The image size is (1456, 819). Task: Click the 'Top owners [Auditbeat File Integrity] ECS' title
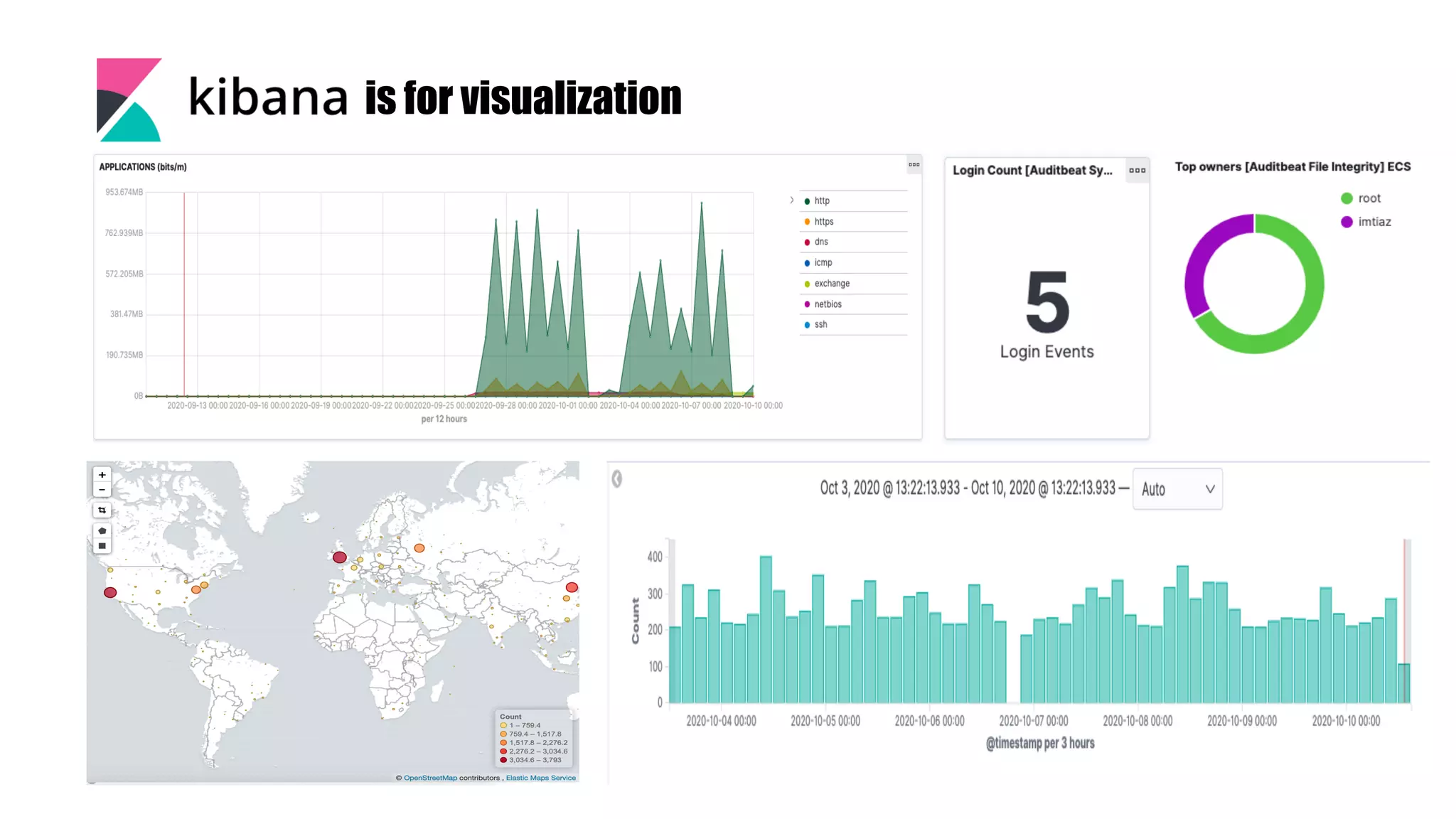[x=1292, y=167]
